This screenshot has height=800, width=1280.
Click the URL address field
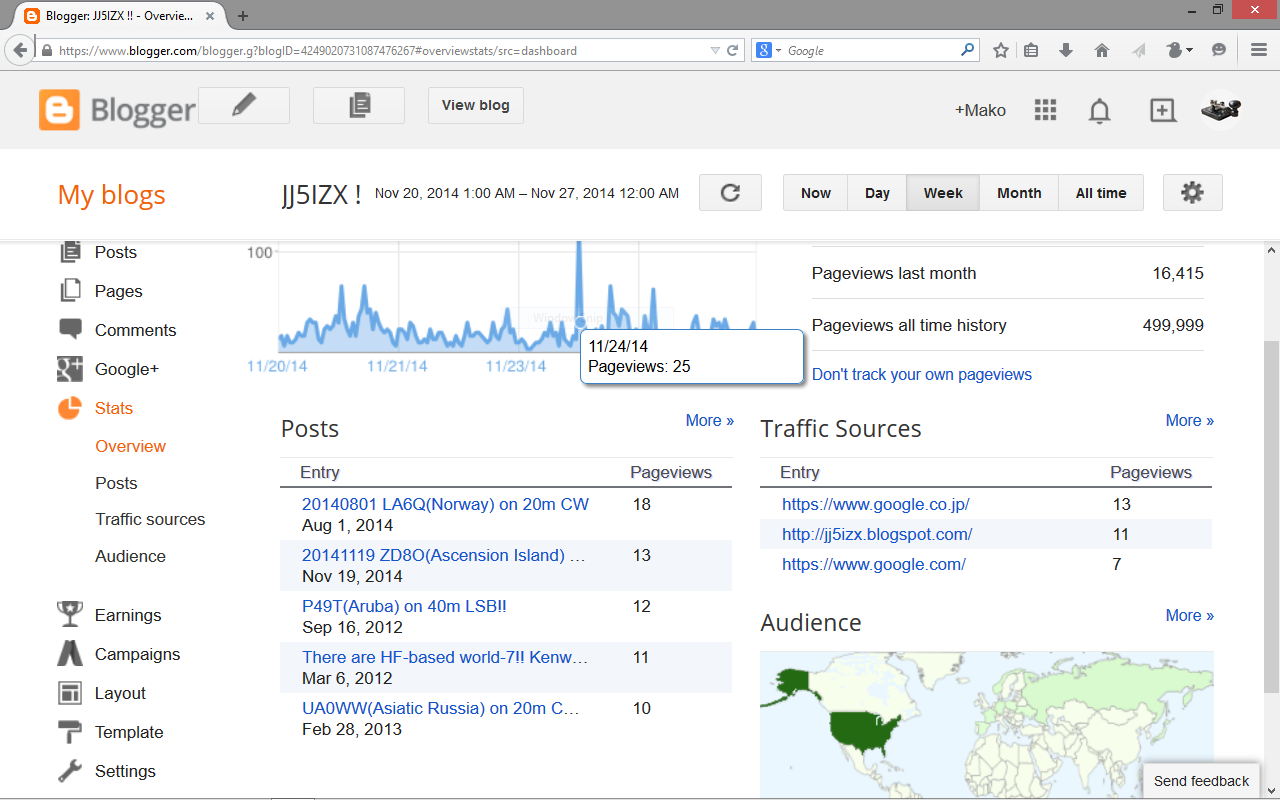(x=380, y=50)
